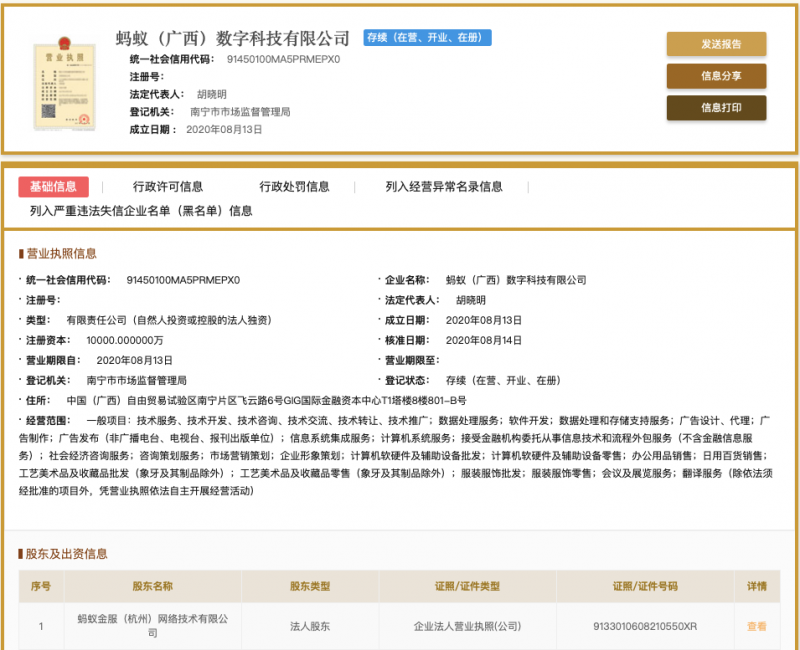Click the 信息打印 button
The width and height of the screenshot is (800, 650).
point(716,108)
